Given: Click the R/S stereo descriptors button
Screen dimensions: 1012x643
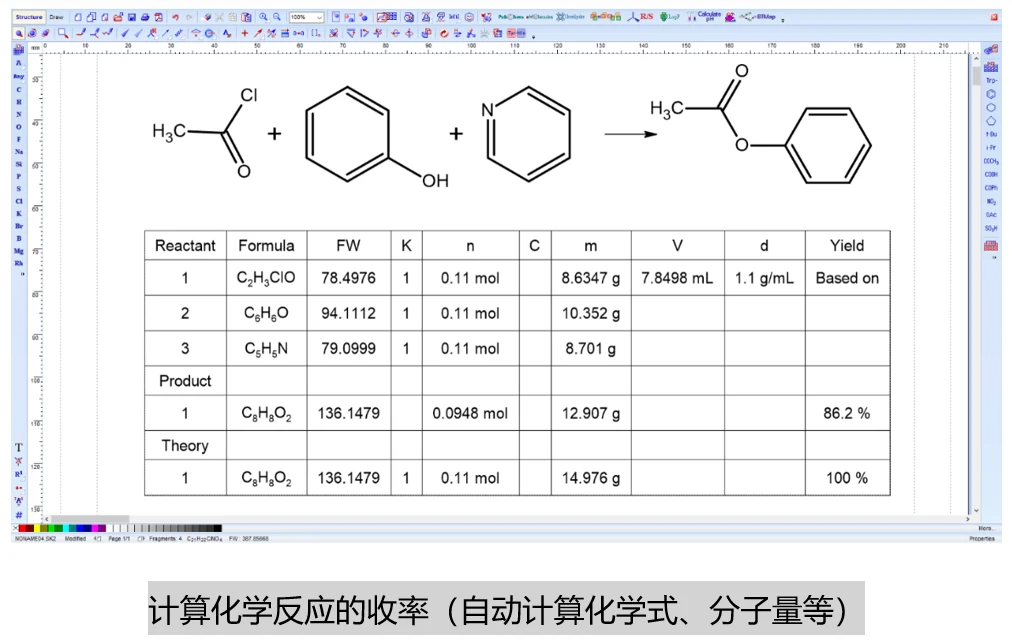Looking at the screenshot, I should tap(641, 17).
